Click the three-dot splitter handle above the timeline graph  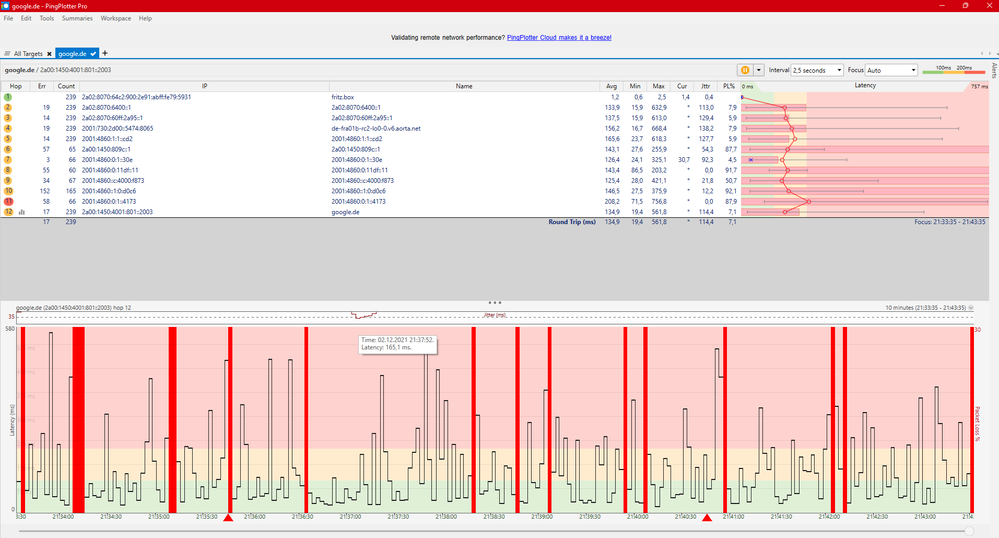tap(494, 303)
